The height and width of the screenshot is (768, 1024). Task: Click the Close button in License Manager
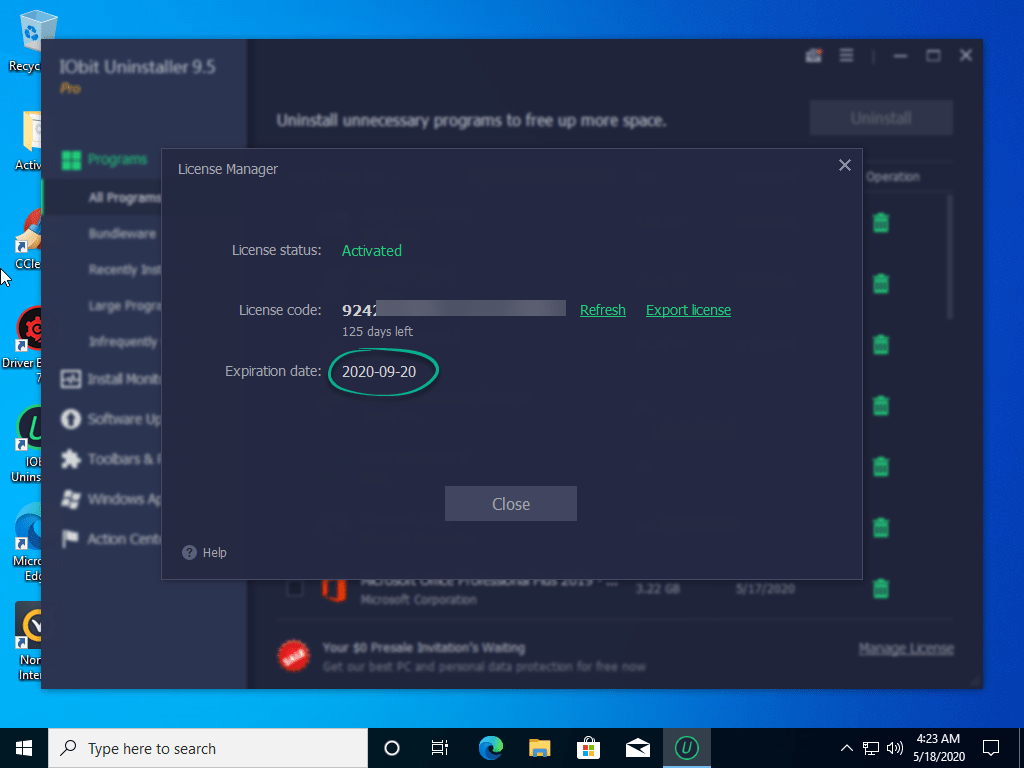point(511,504)
